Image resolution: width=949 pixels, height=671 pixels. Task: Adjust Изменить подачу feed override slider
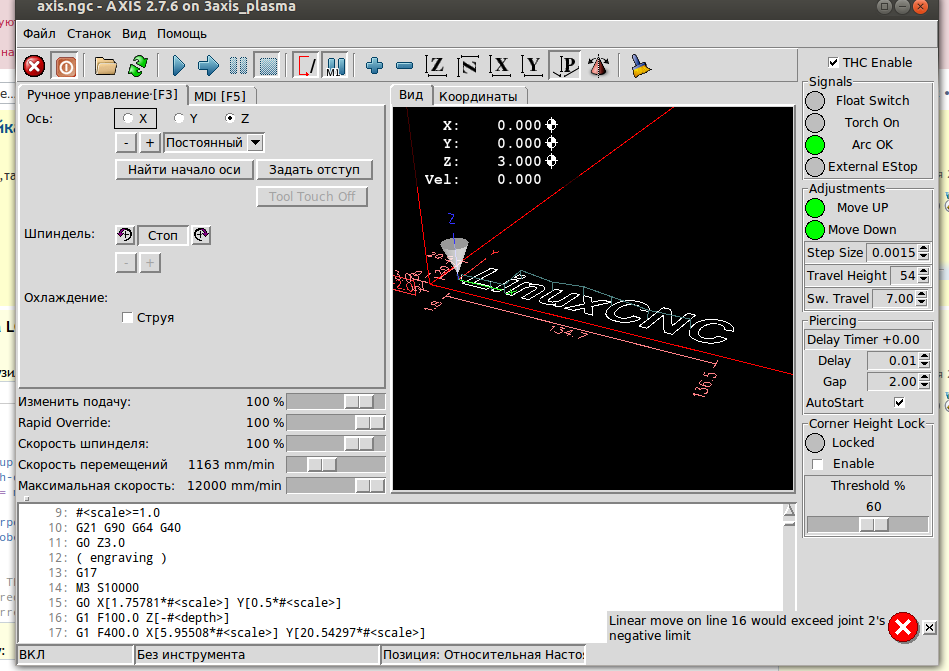pos(336,402)
